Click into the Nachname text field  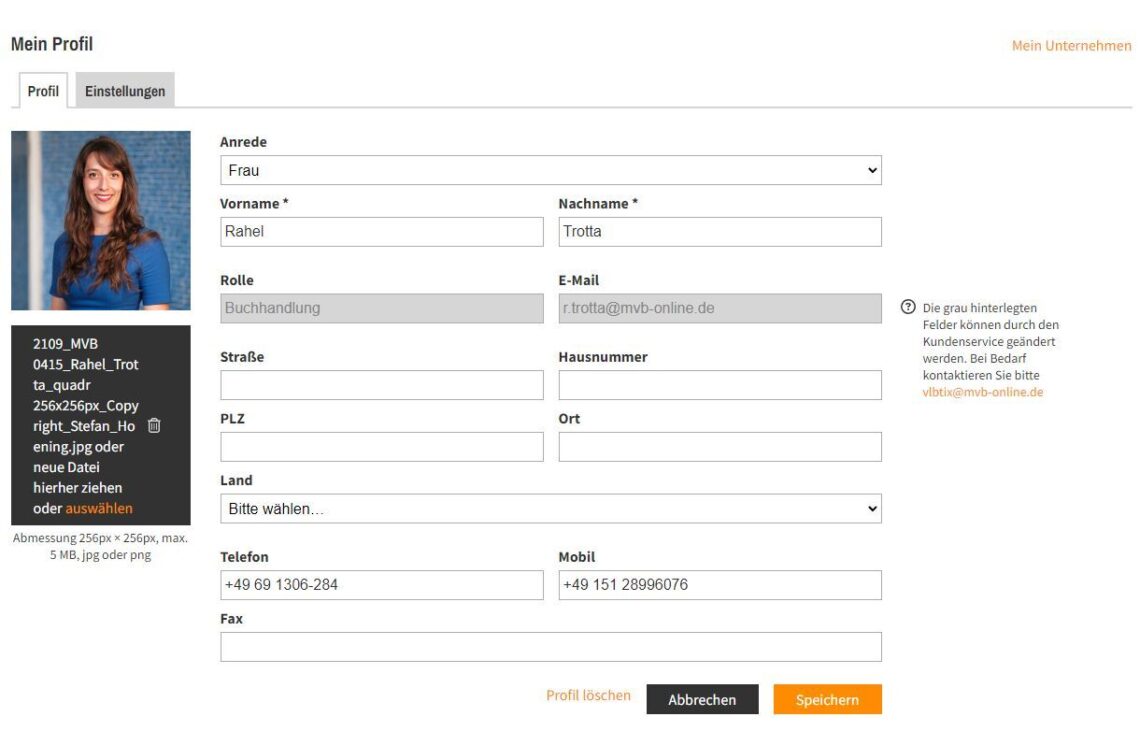tap(719, 232)
